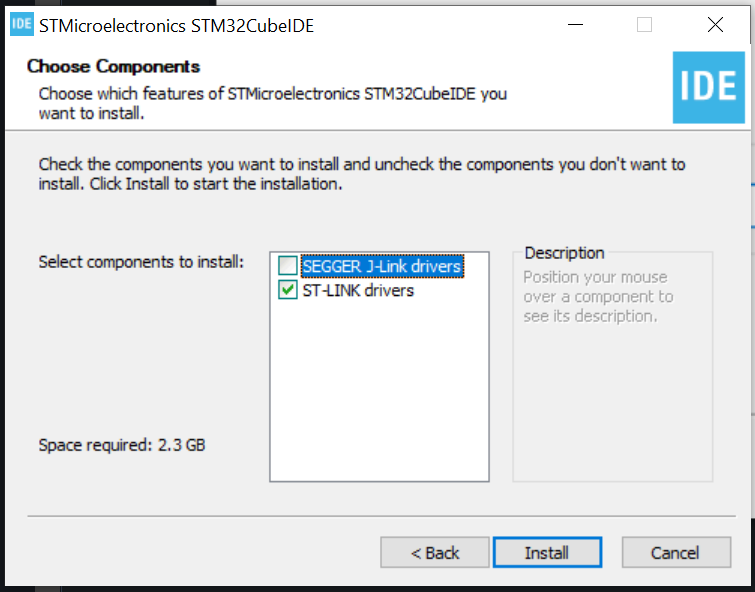Click the Choose which features subtitle text
Screen dimensions: 755x592
pyautogui.click(x=273, y=103)
